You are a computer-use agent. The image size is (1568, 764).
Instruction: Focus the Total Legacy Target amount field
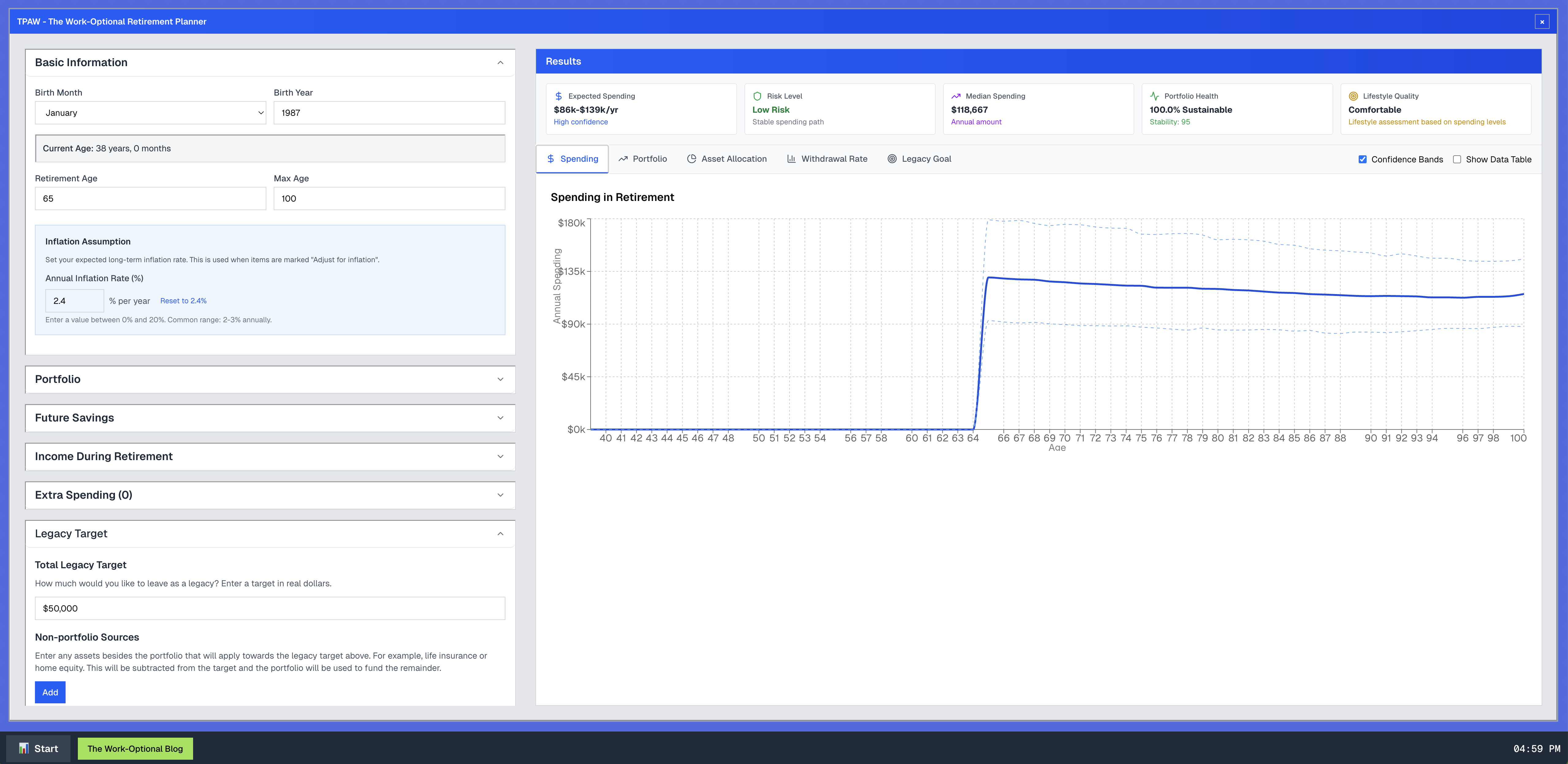[270, 608]
